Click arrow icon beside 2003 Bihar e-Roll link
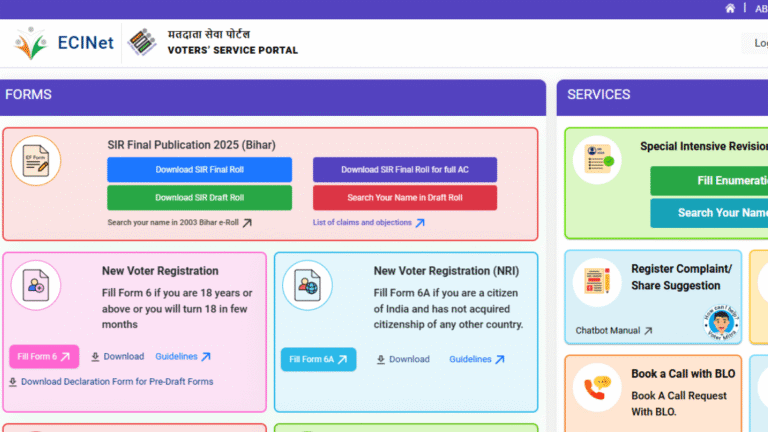This screenshot has width=768, height=432. [247, 223]
